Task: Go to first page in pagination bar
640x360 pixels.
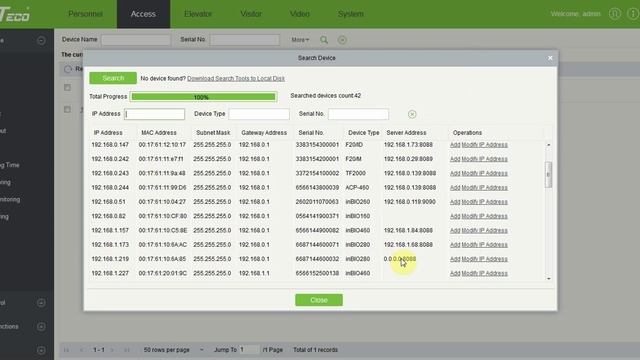Action: click(66, 350)
